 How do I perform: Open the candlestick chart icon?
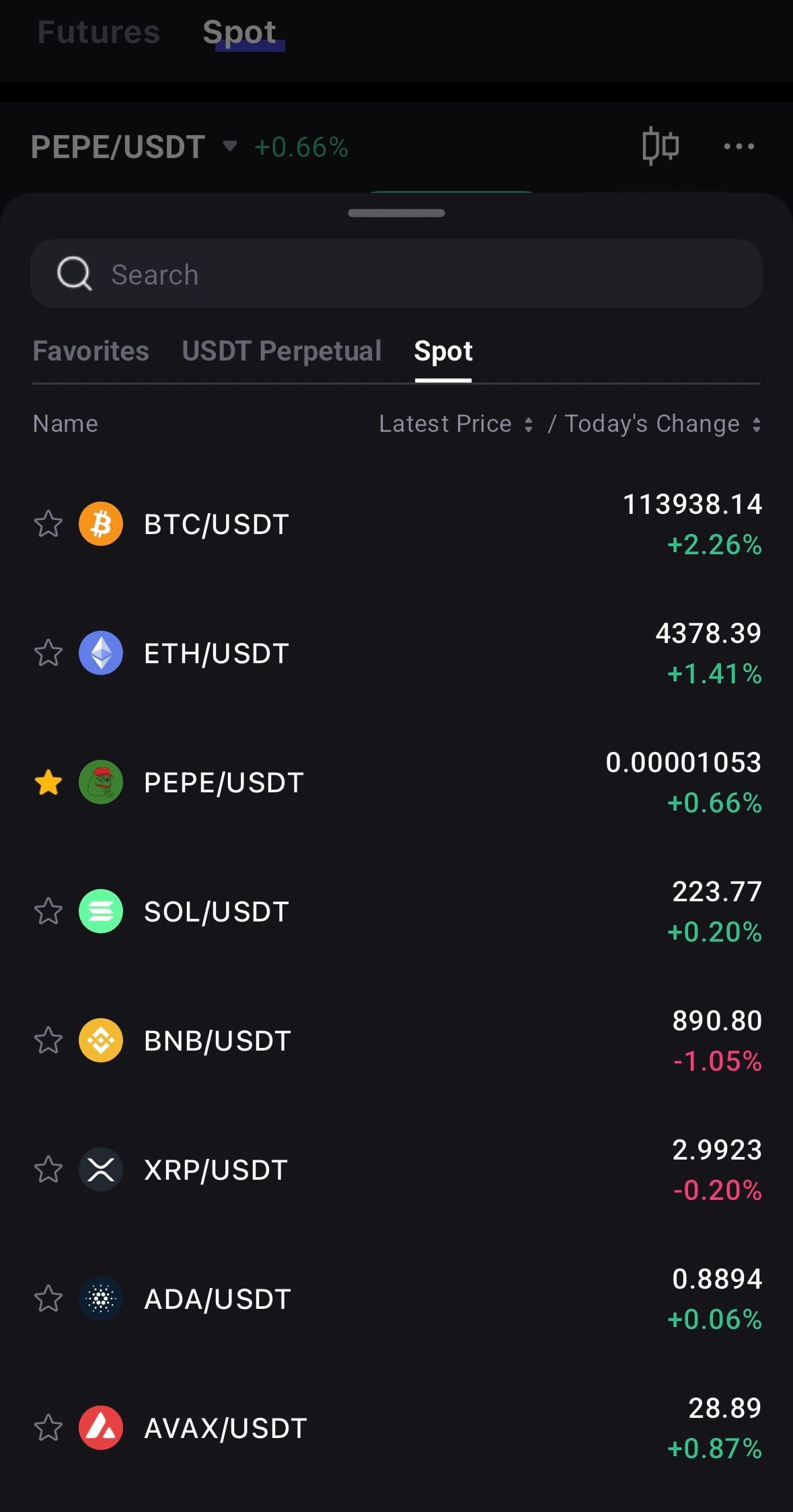coord(660,146)
